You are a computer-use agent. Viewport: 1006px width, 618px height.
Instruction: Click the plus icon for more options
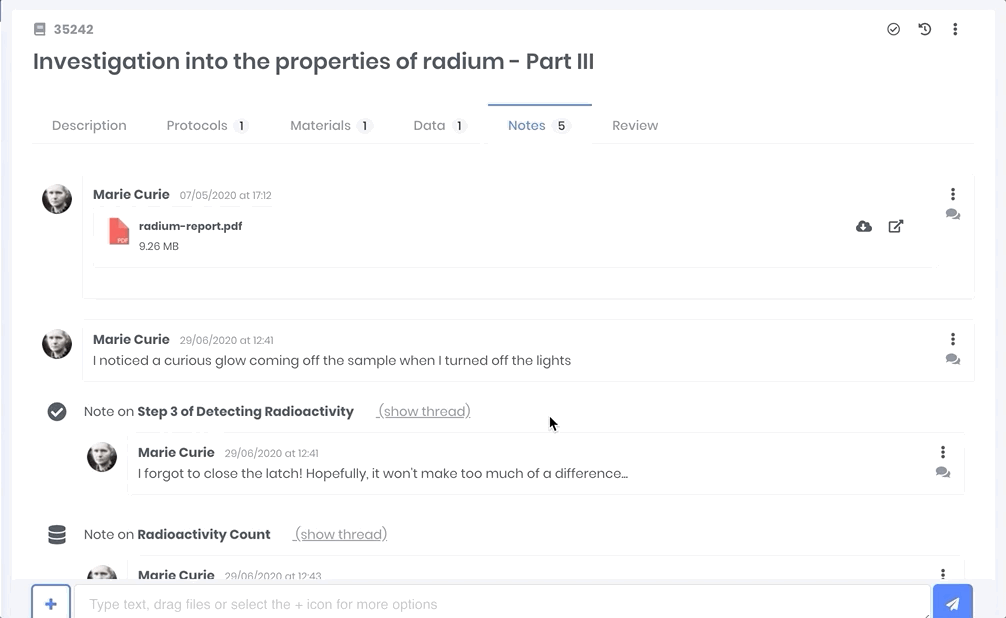click(x=51, y=603)
